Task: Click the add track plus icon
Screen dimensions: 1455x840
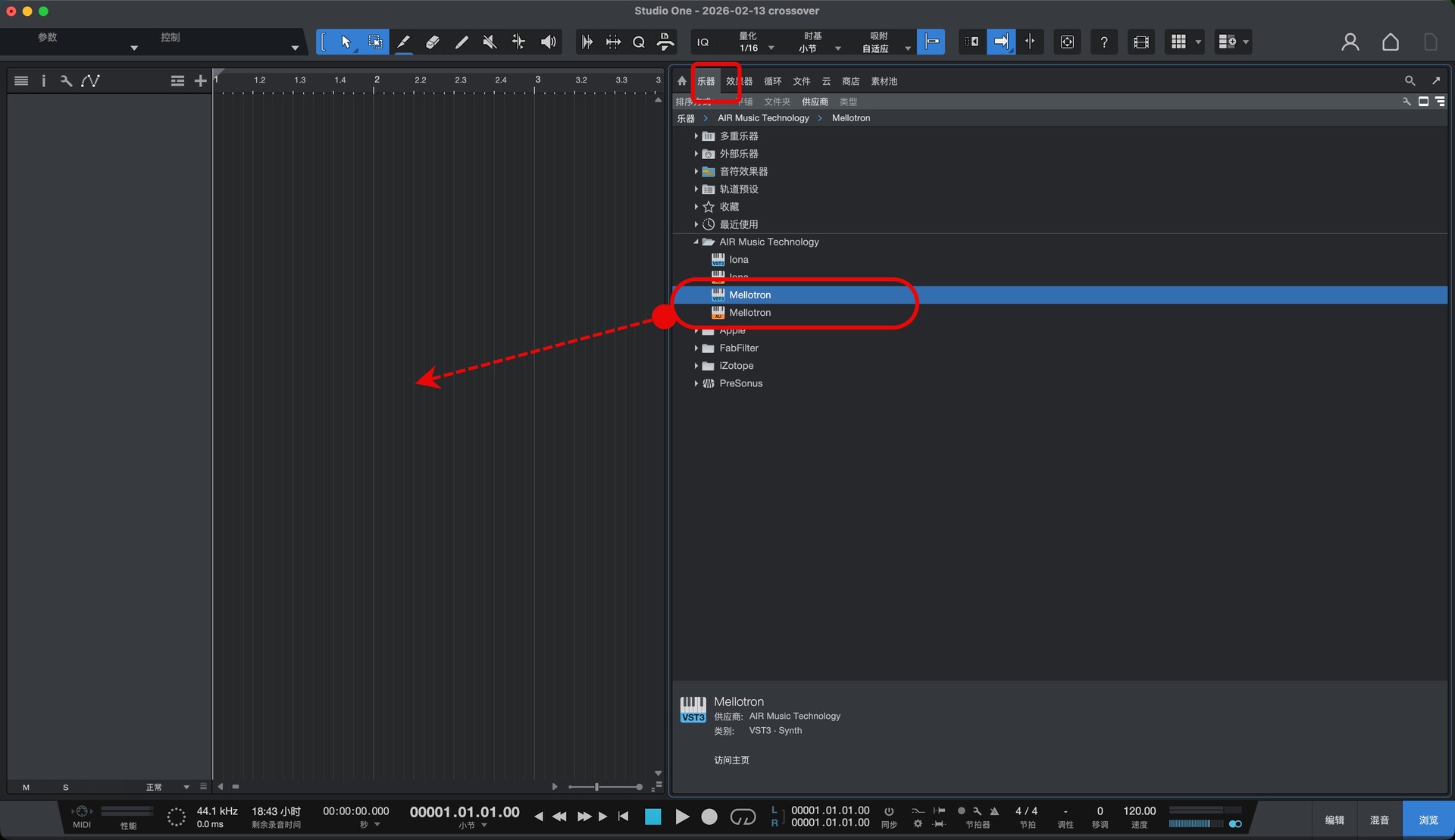Action: tap(200, 81)
